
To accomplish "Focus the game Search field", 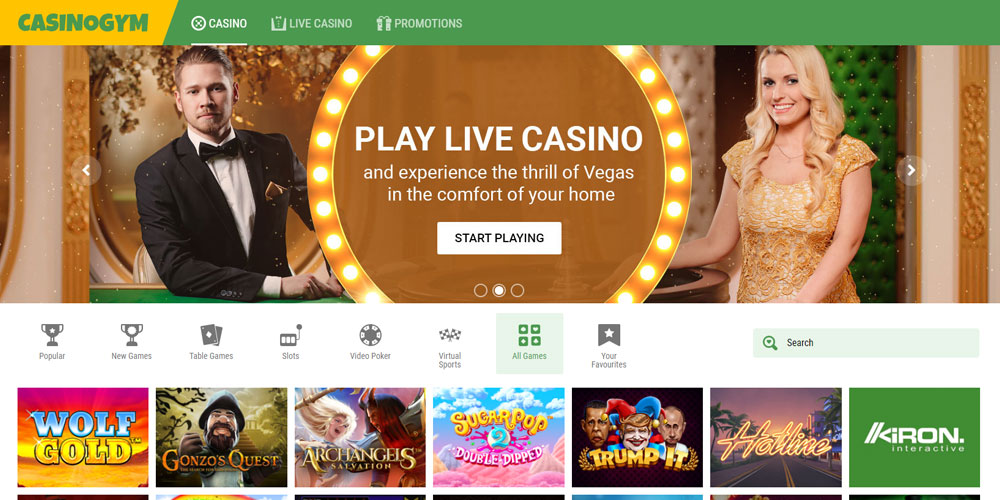I will [x=865, y=343].
